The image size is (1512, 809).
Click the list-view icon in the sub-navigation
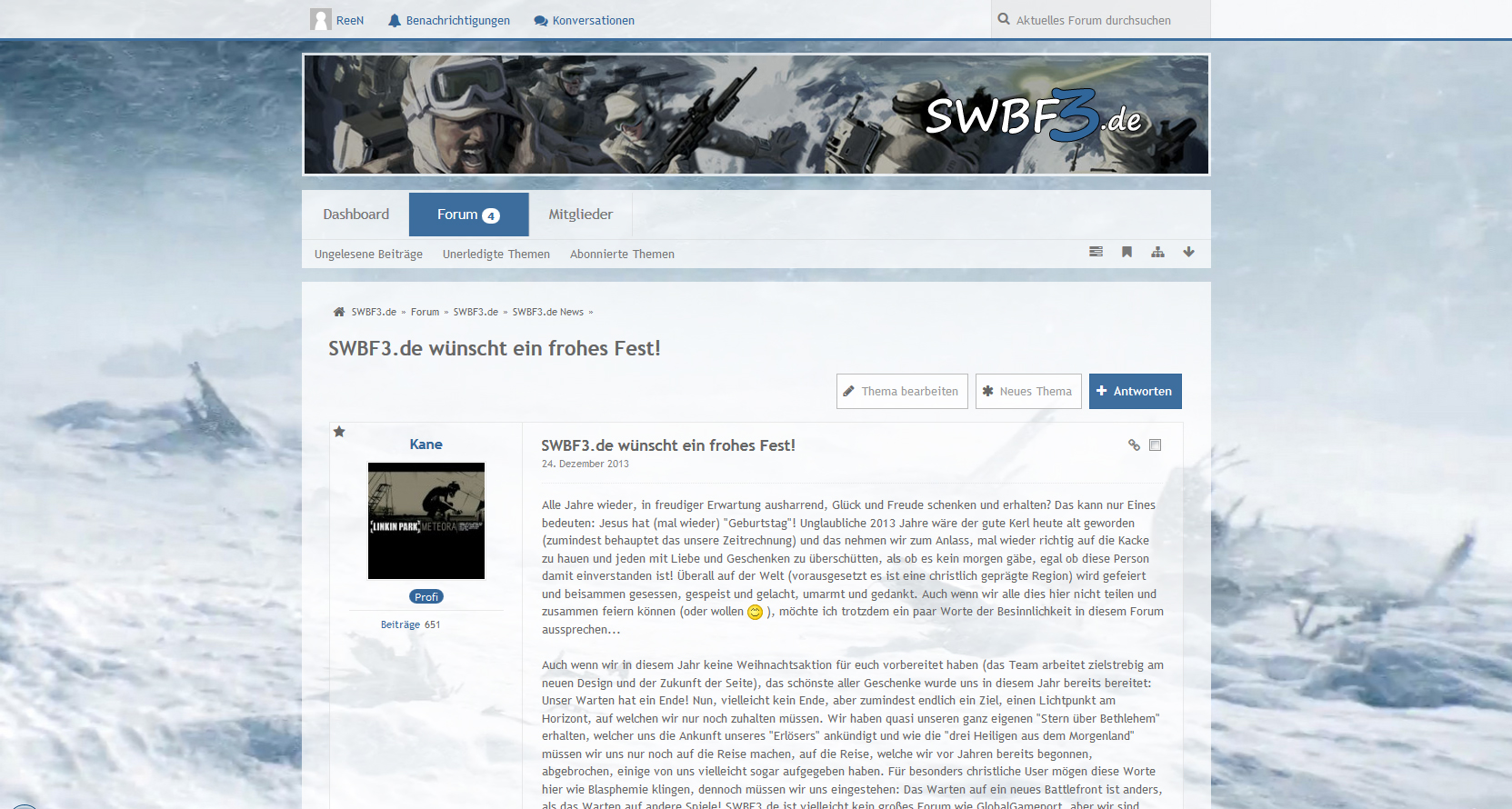click(1096, 252)
